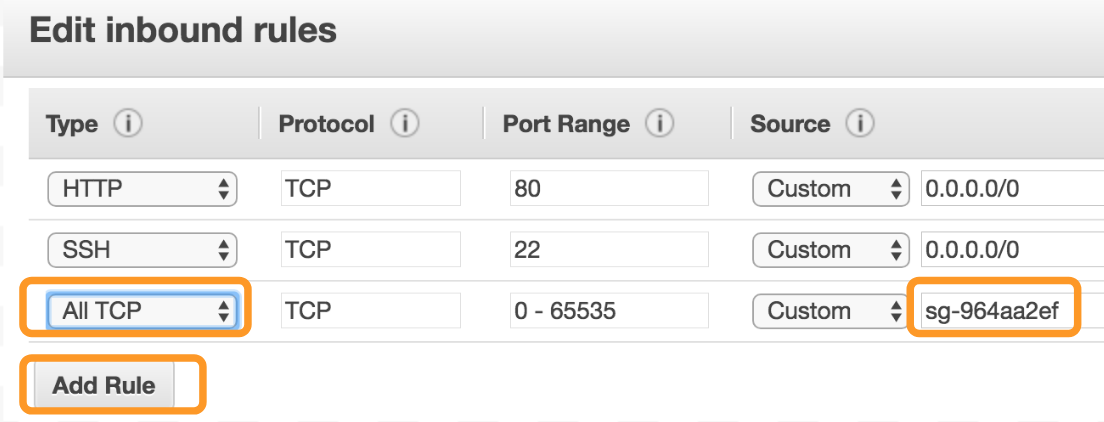Click the port range field showing 80

(608, 189)
